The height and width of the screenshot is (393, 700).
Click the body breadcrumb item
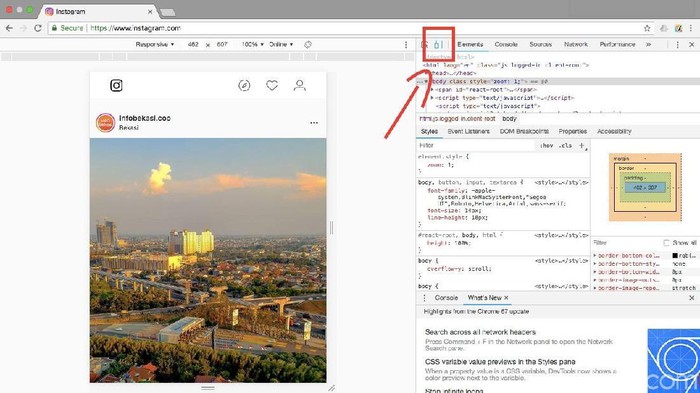click(509, 119)
